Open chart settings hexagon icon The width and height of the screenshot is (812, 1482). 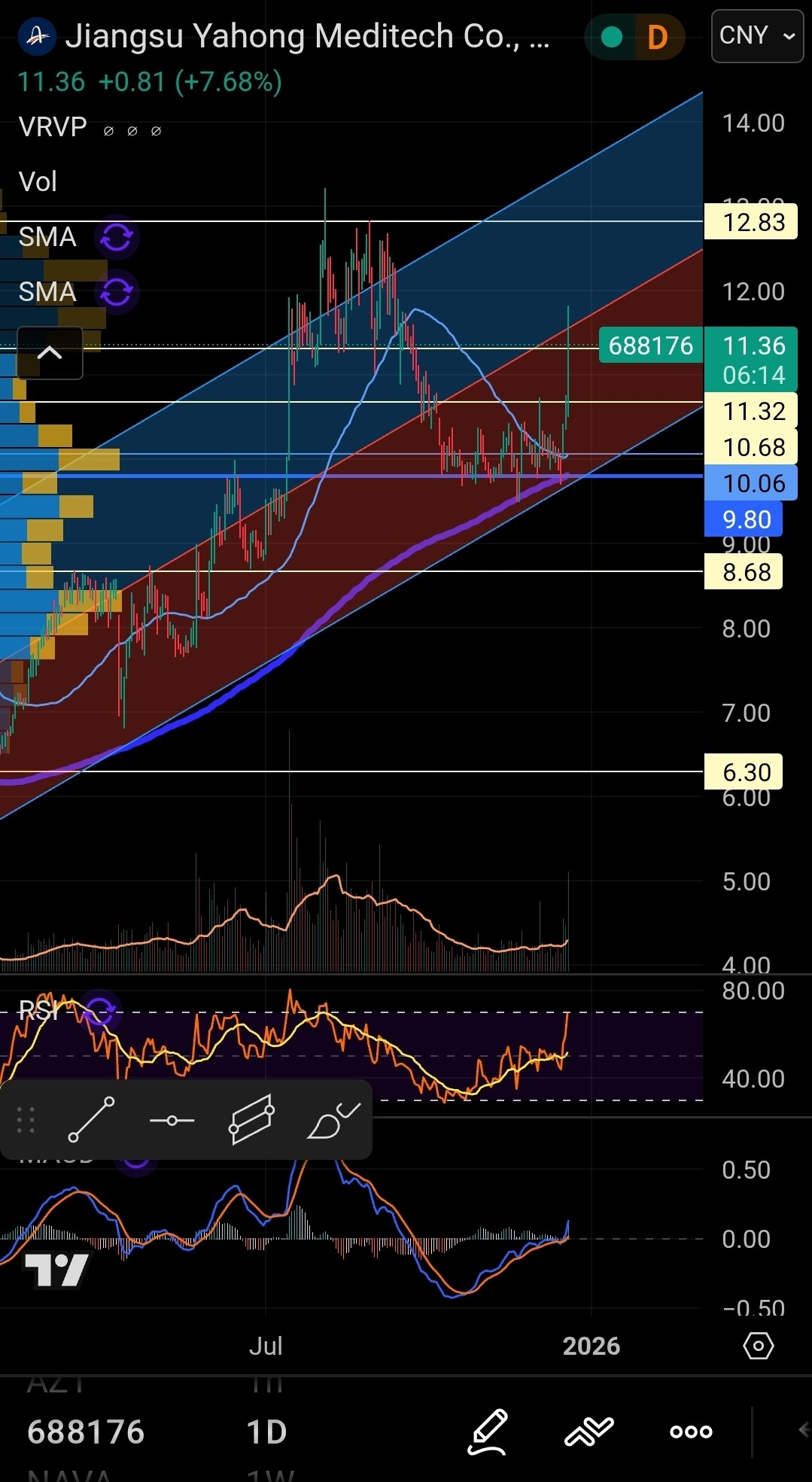click(758, 1346)
